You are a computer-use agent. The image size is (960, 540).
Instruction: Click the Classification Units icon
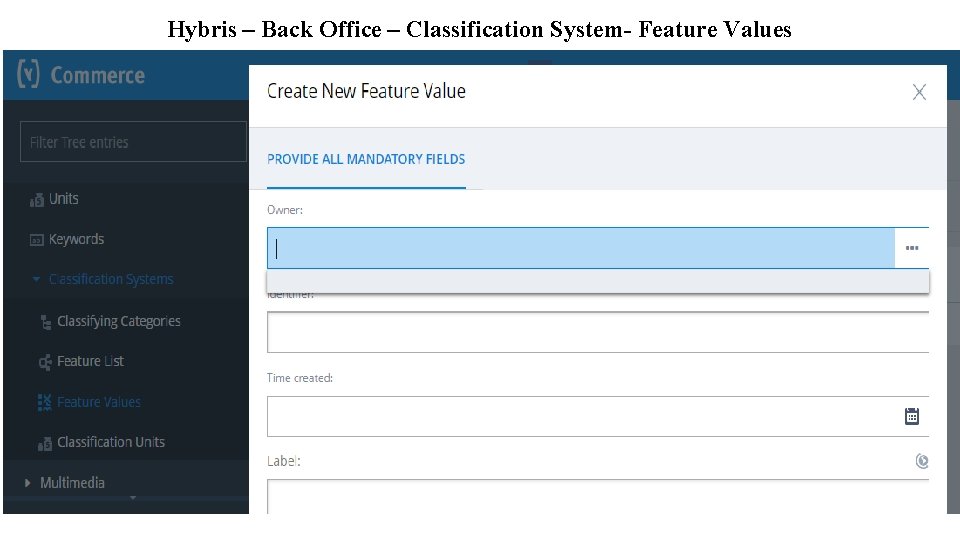[45, 443]
